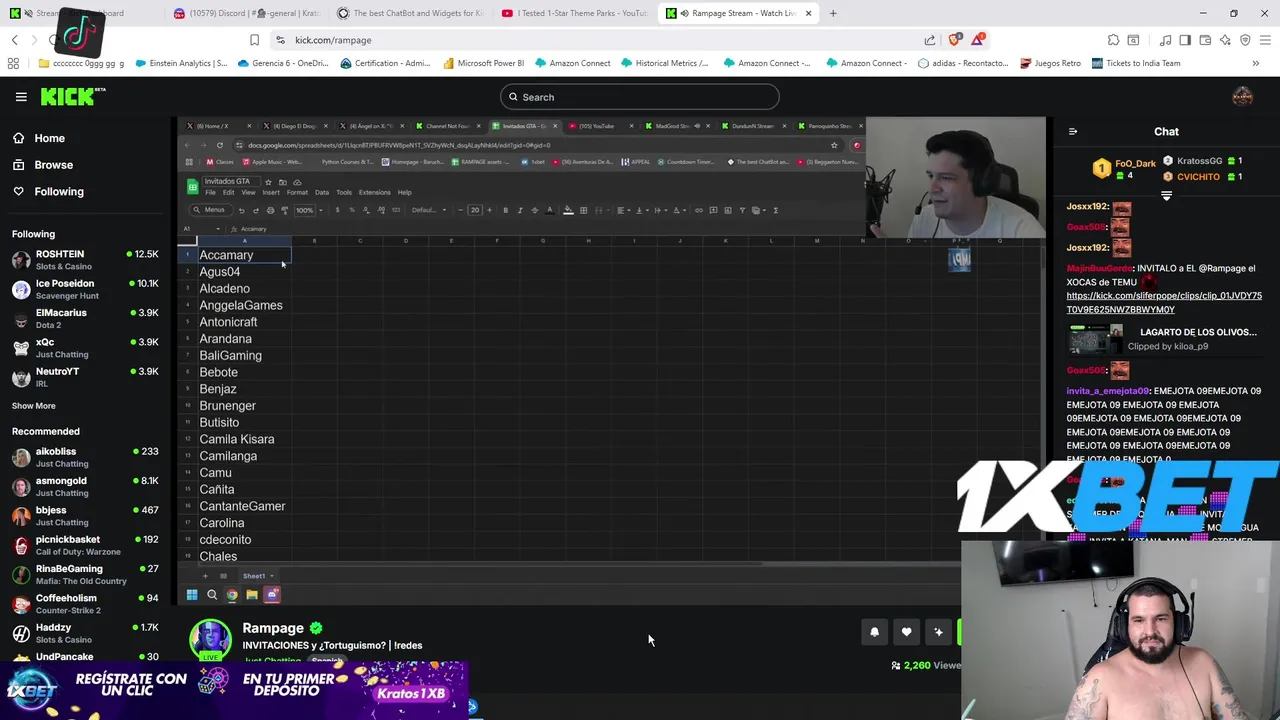Open RinaBeGaming channel
Image resolution: width=1280 pixels, height=720 pixels.
point(86,574)
